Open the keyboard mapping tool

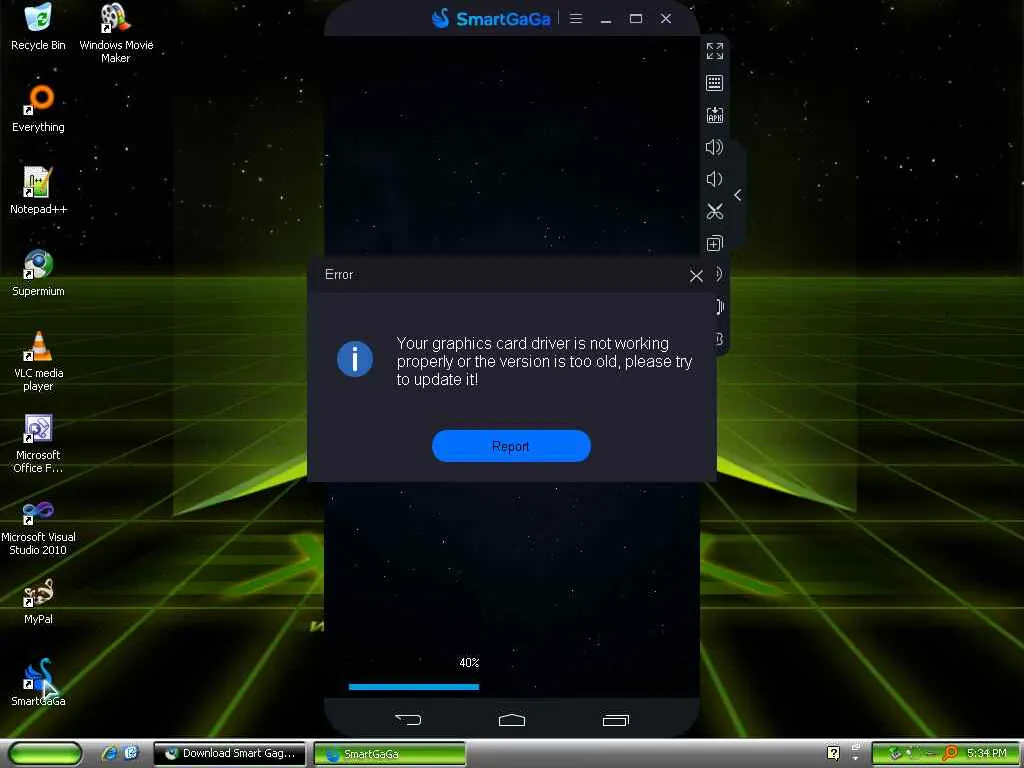714,83
